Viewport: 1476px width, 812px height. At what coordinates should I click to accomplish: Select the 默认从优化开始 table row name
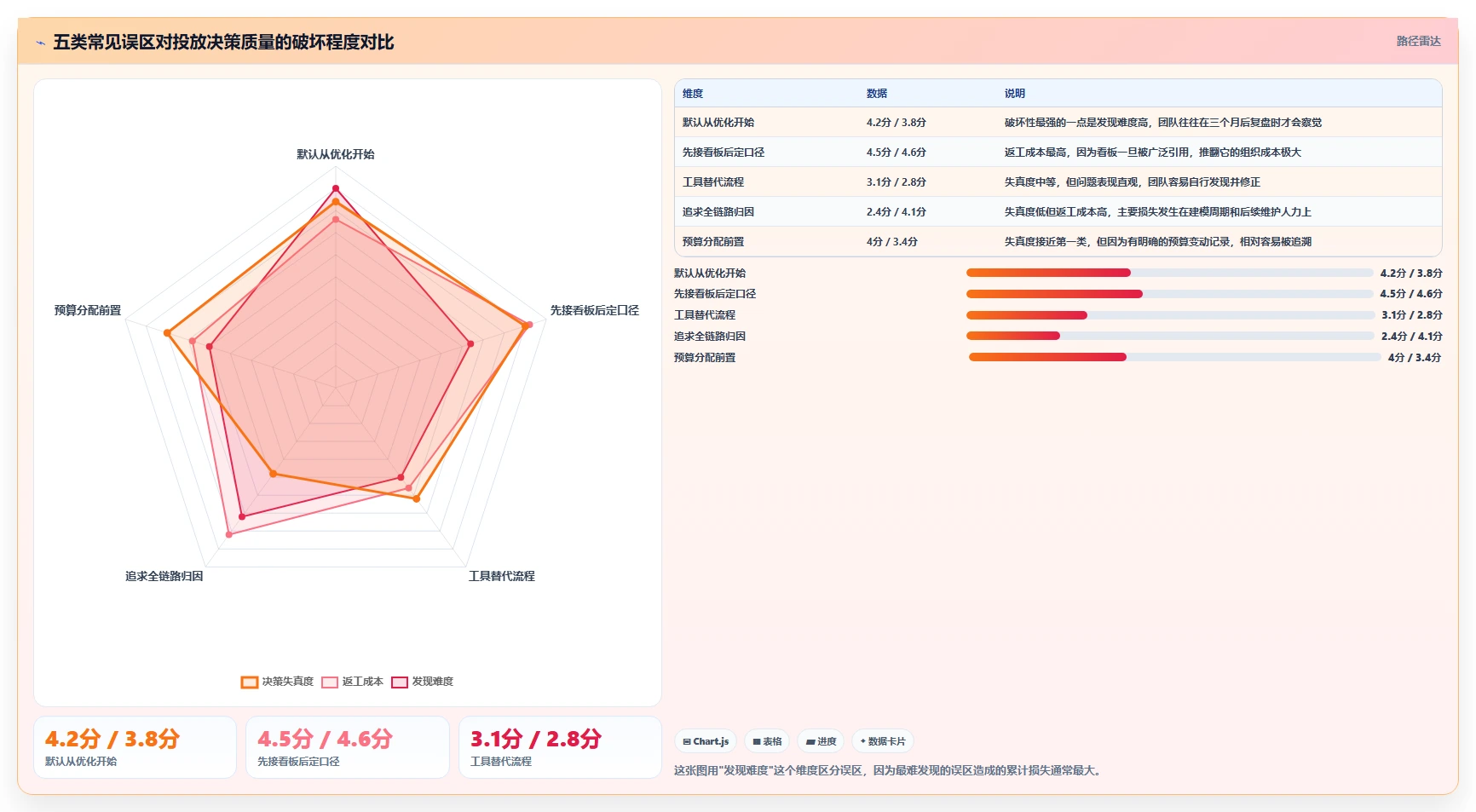(718, 123)
